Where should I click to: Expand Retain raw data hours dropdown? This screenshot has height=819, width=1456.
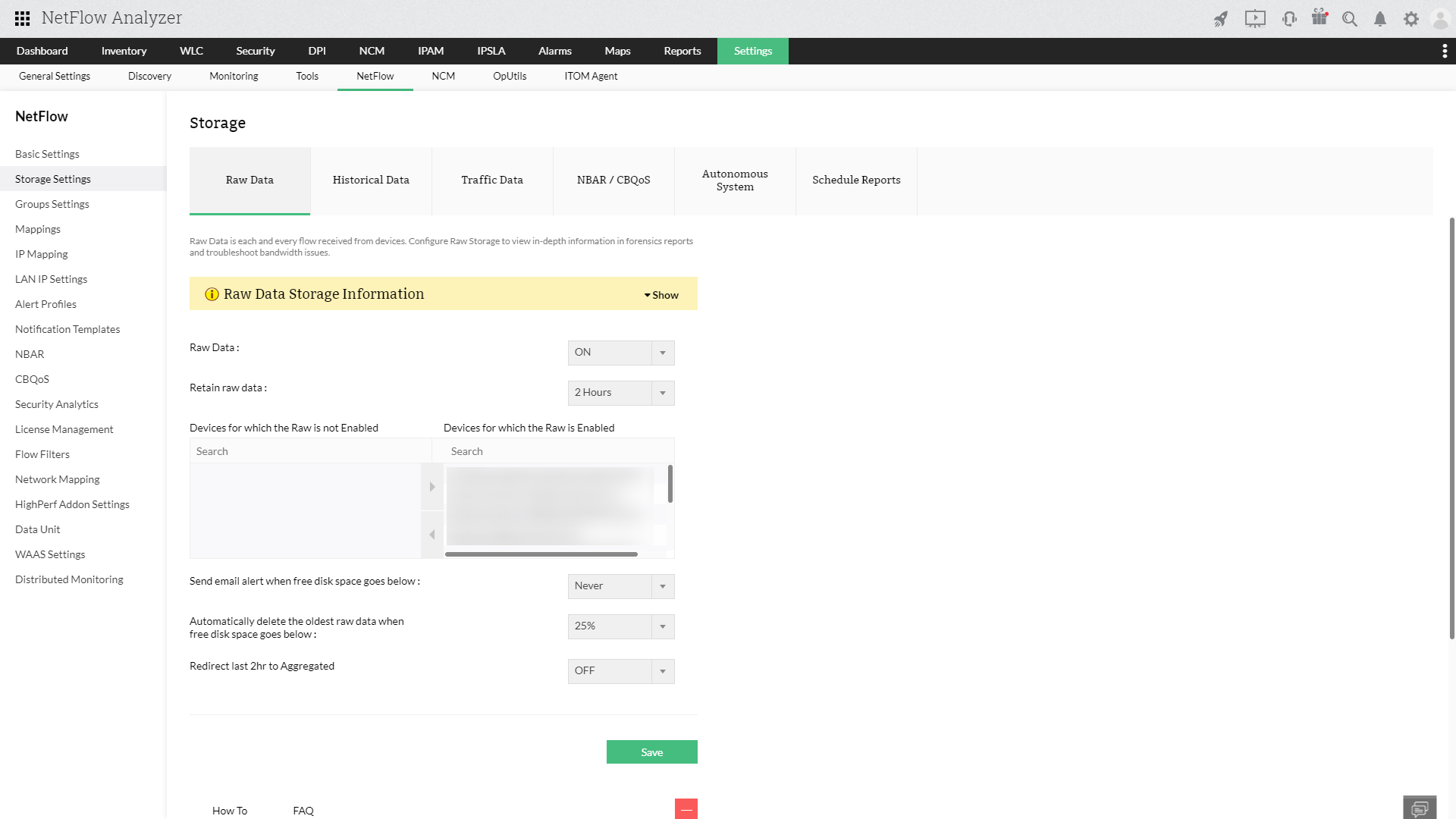pyautogui.click(x=620, y=393)
